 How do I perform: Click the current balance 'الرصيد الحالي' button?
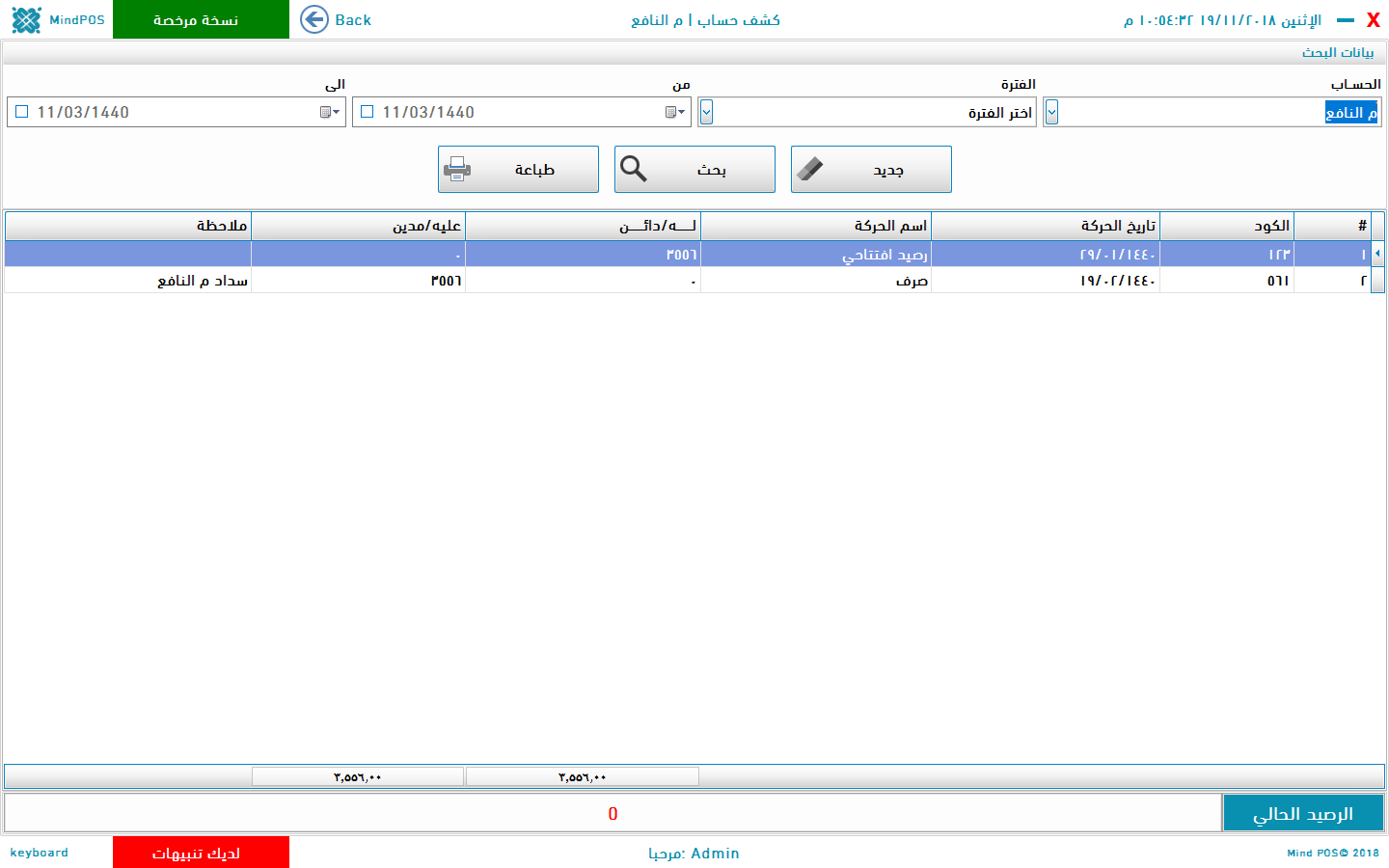(1302, 814)
